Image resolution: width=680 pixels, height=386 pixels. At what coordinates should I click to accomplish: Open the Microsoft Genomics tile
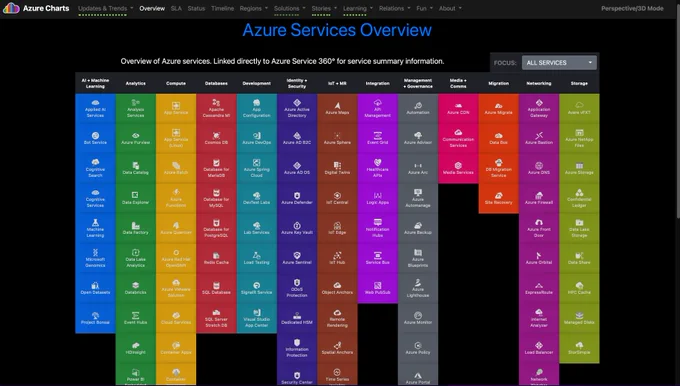(x=95, y=258)
